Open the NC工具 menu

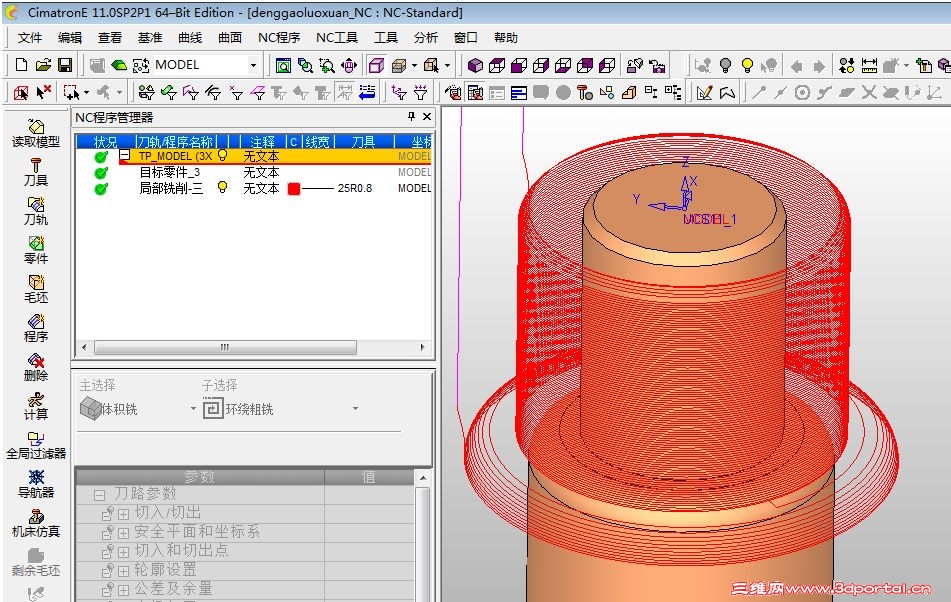tap(337, 38)
